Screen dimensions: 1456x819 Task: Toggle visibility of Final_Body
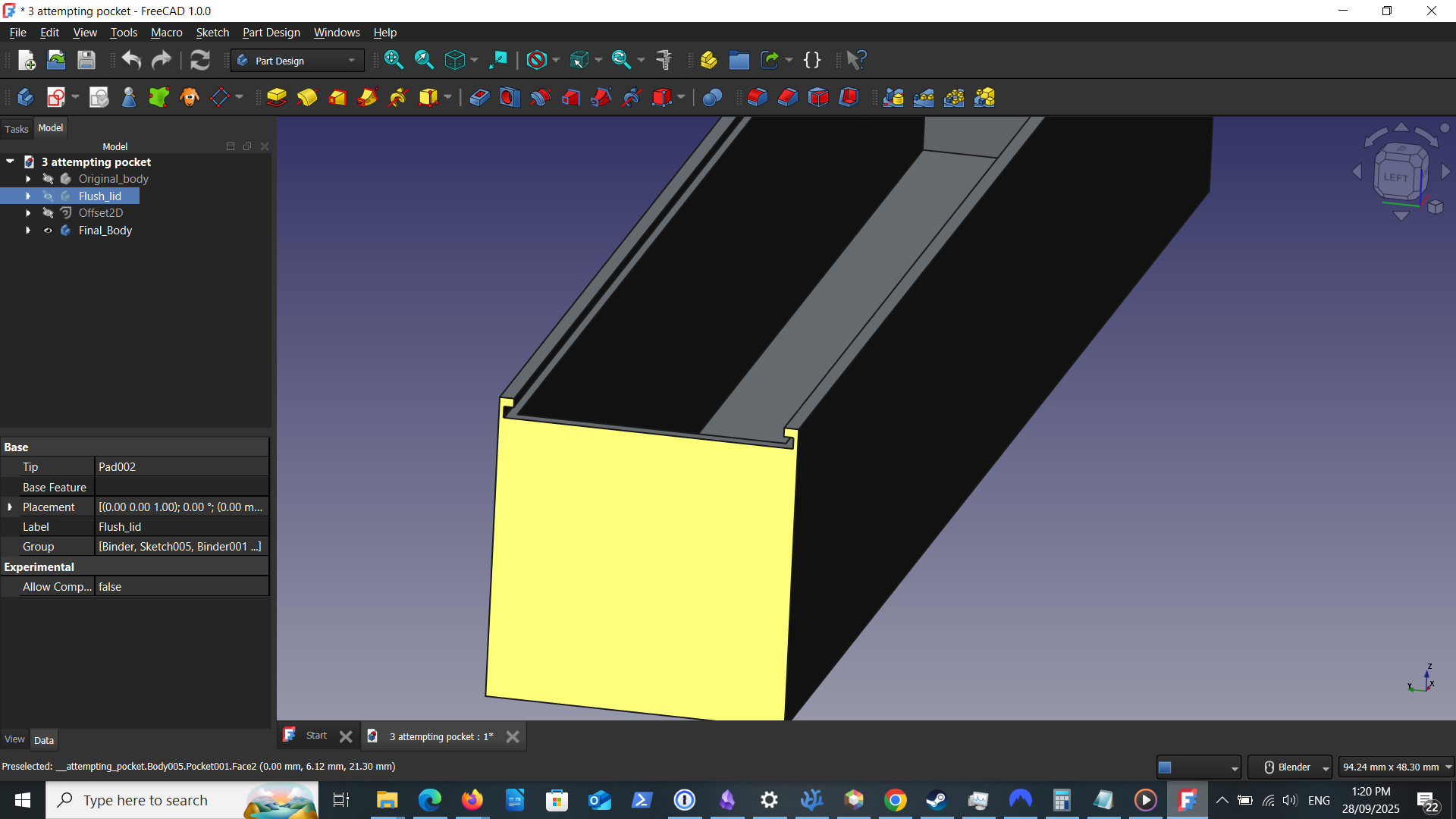(x=48, y=231)
